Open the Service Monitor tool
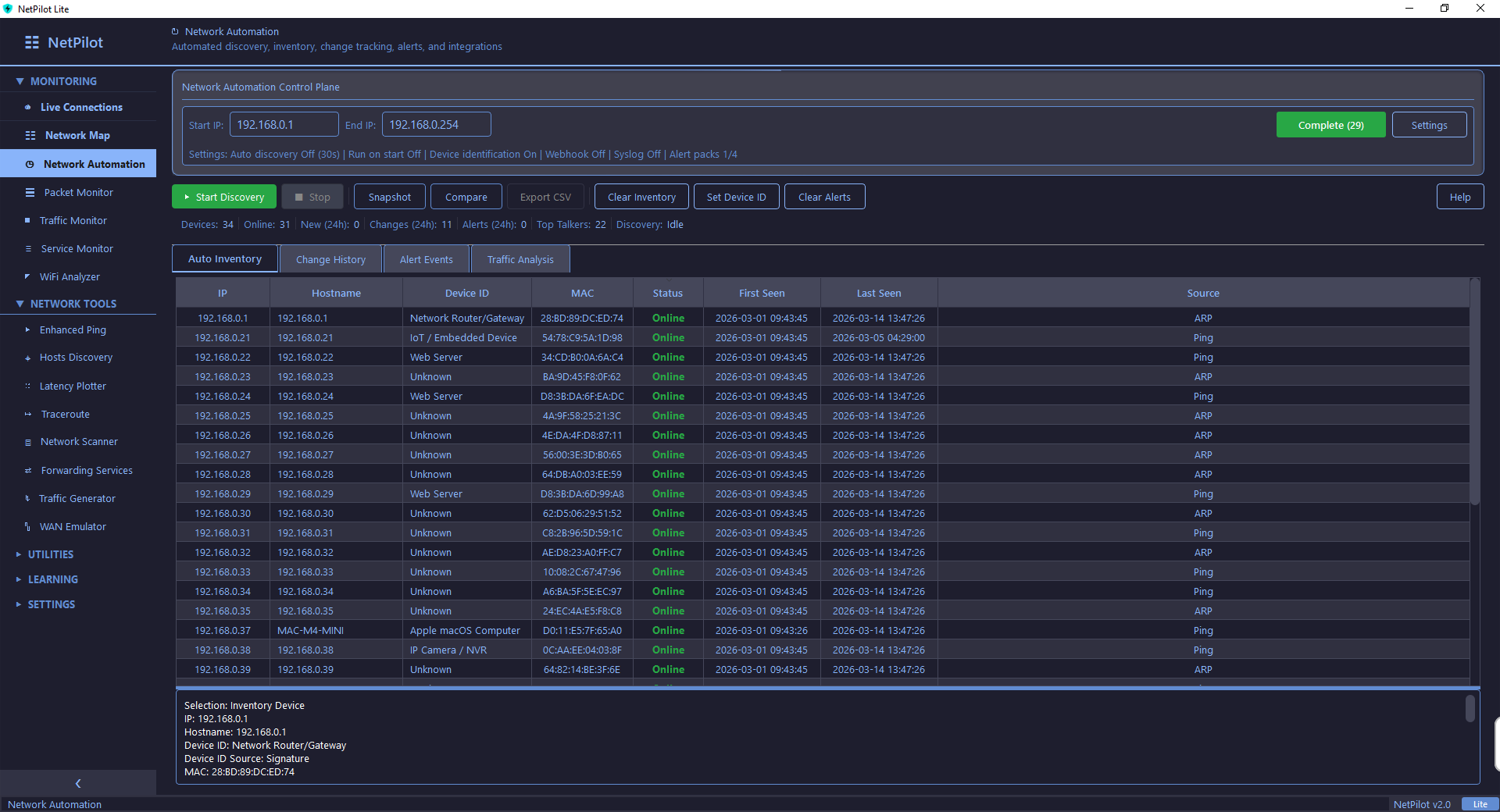 click(x=75, y=248)
